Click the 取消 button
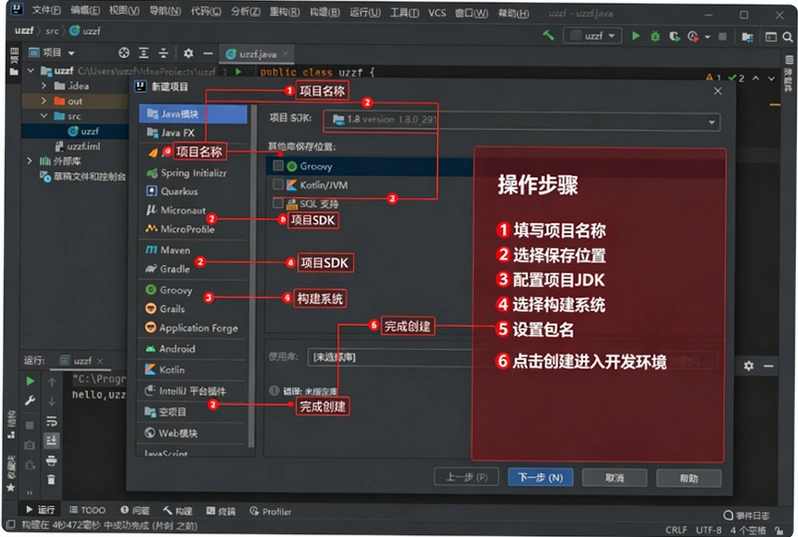This screenshot has width=798, height=537. pyautogui.click(x=615, y=478)
